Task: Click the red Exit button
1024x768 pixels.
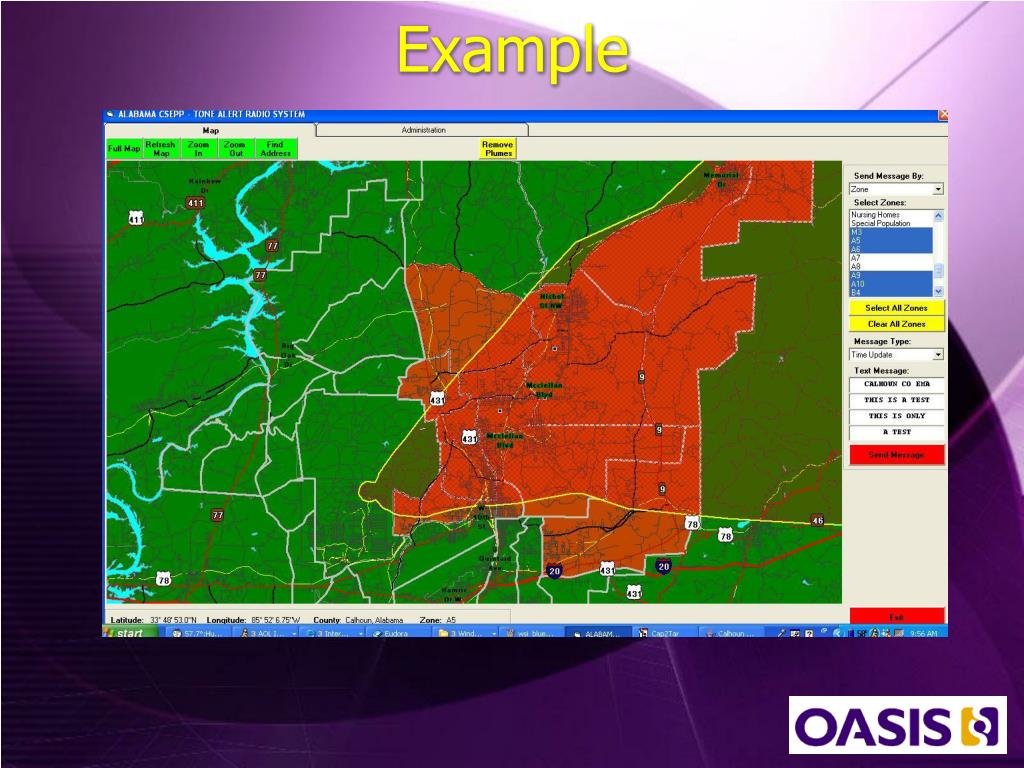Action: [x=897, y=616]
